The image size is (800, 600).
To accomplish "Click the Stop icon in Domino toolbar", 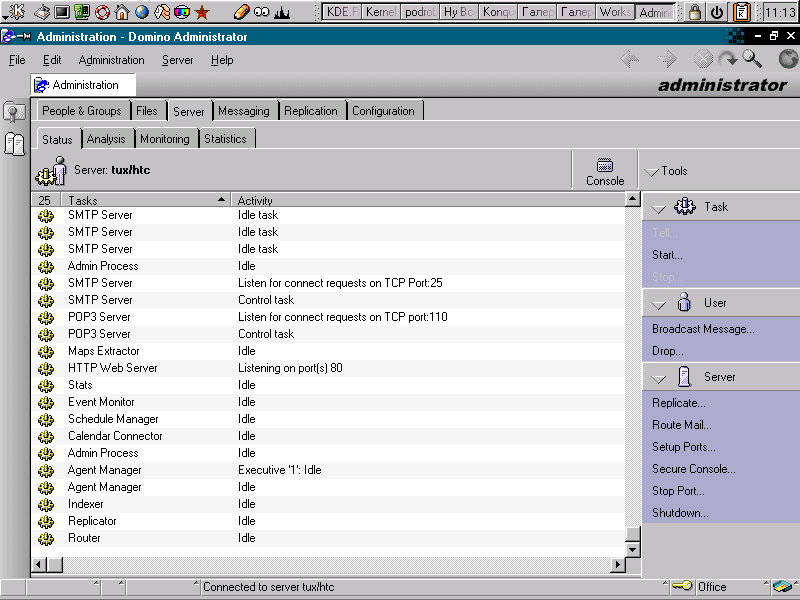I will pos(703,59).
